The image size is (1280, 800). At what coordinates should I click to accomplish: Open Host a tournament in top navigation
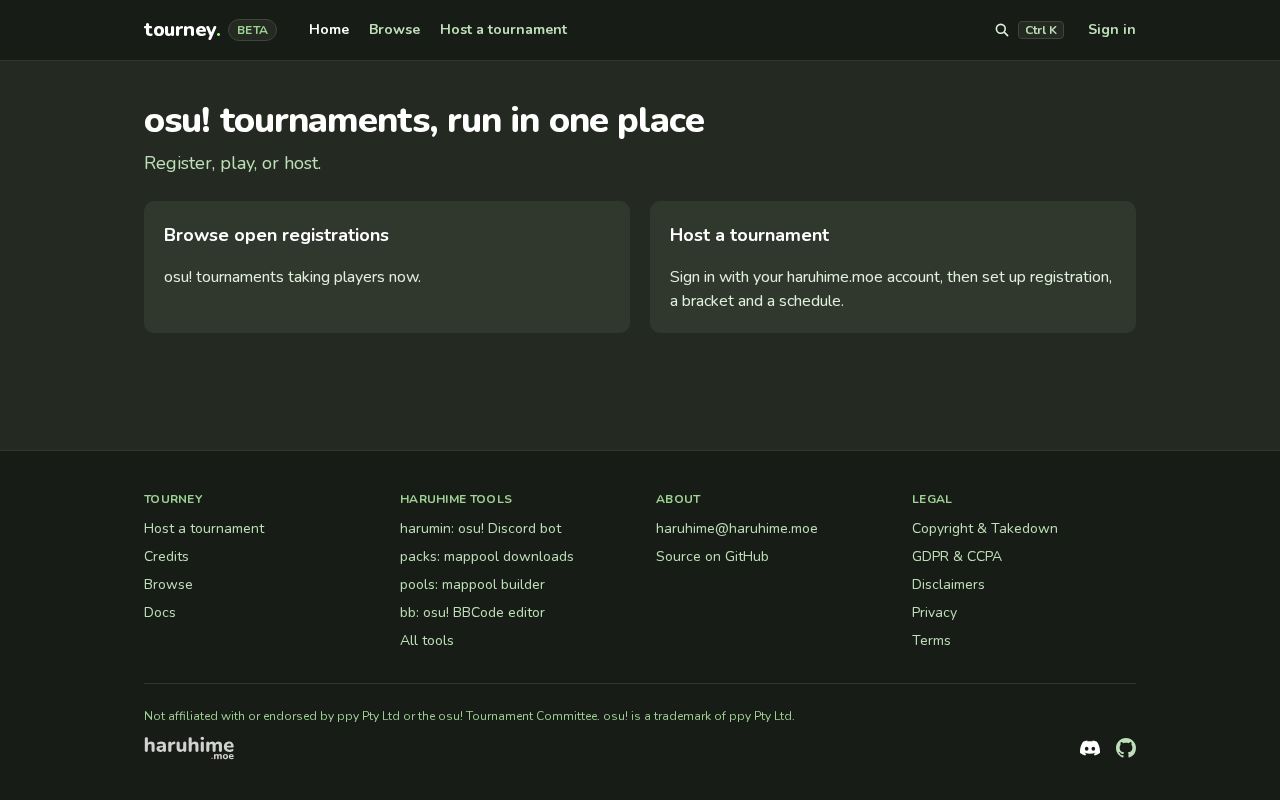click(503, 30)
